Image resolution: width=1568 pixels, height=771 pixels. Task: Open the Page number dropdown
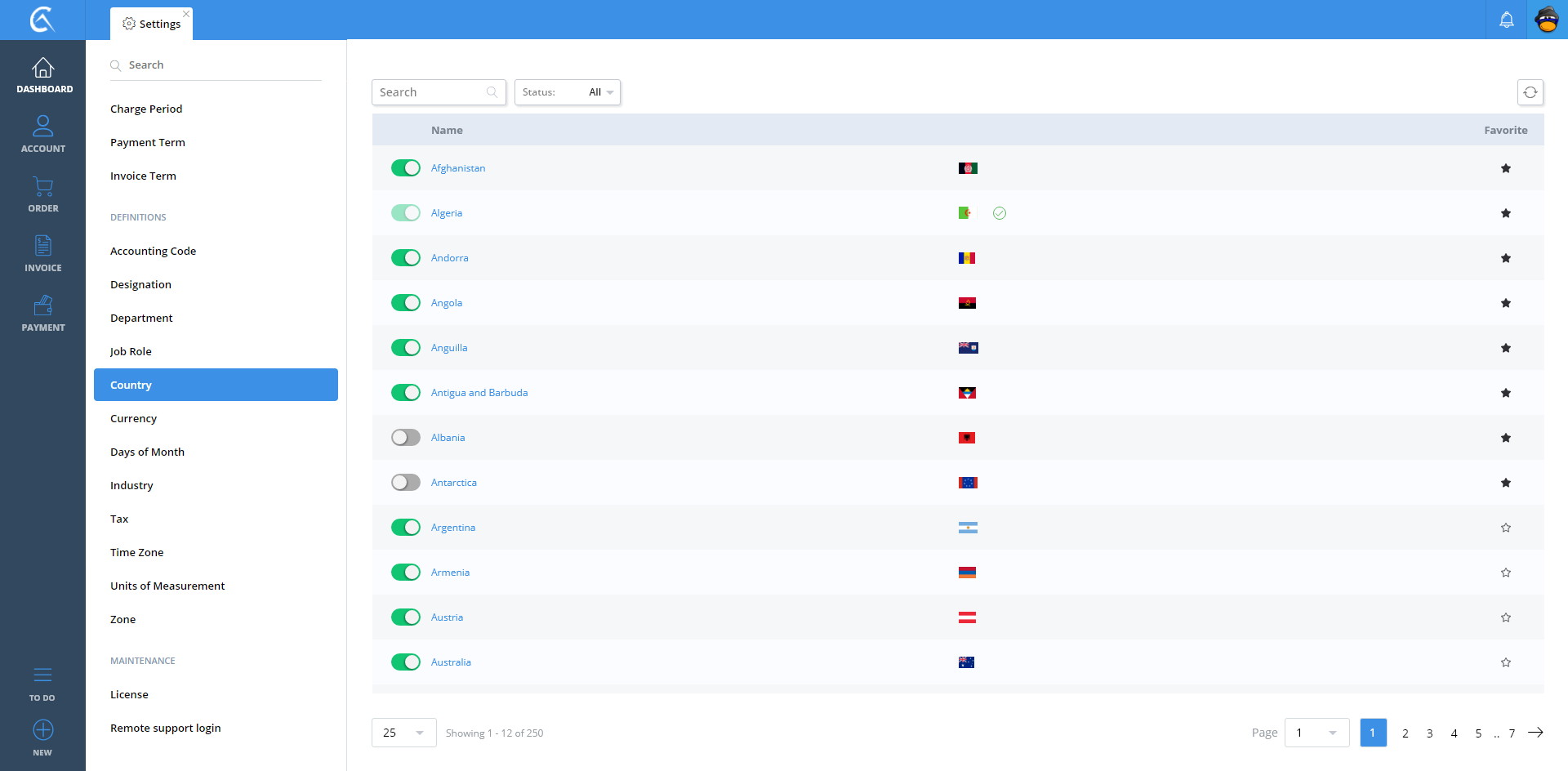[x=1316, y=733]
